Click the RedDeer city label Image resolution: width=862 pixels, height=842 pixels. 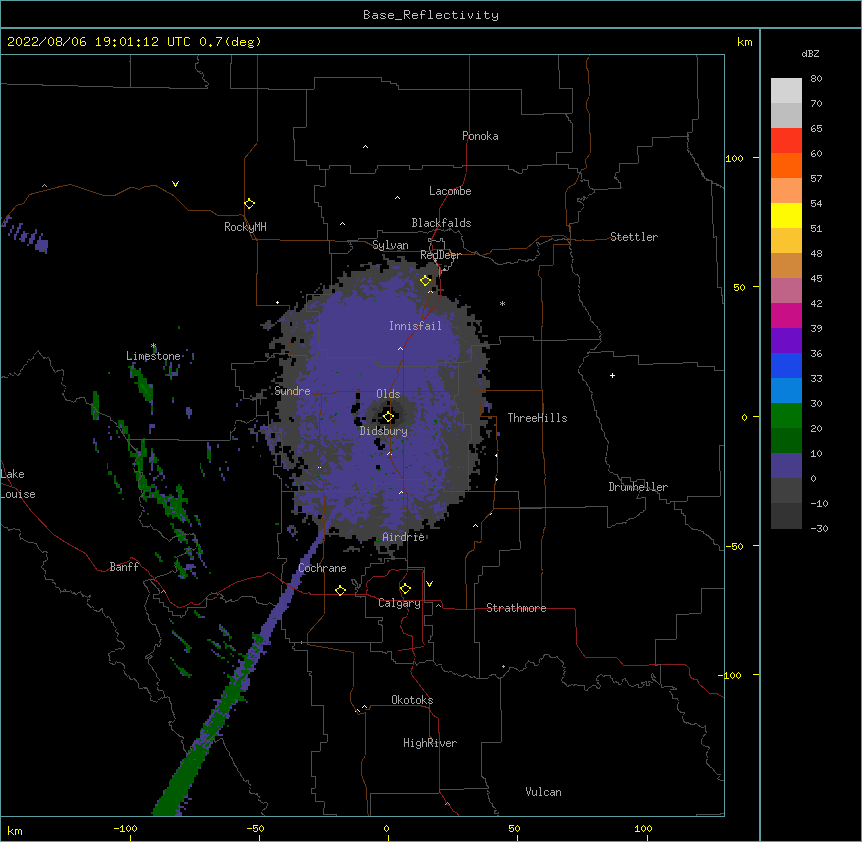point(440,255)
